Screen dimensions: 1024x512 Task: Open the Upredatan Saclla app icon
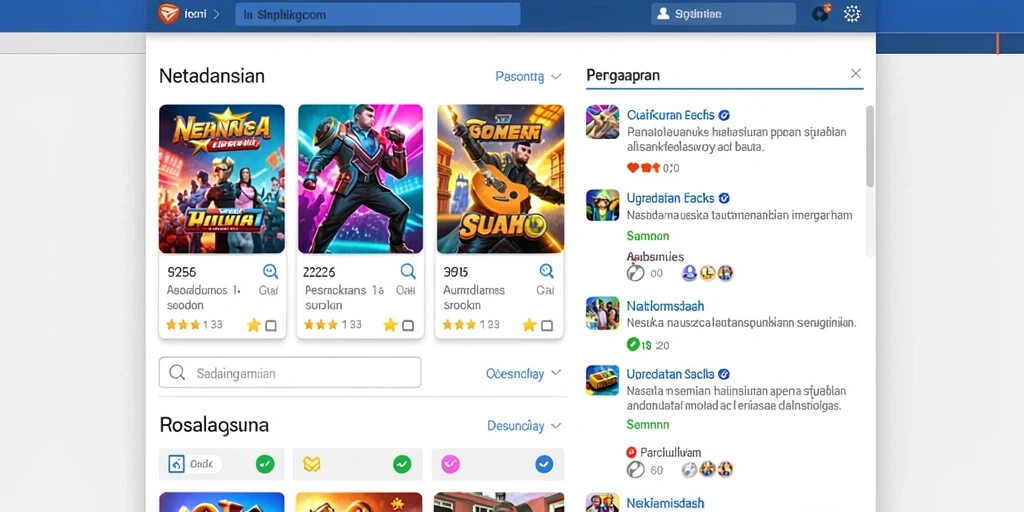click(x=602, y=381)
